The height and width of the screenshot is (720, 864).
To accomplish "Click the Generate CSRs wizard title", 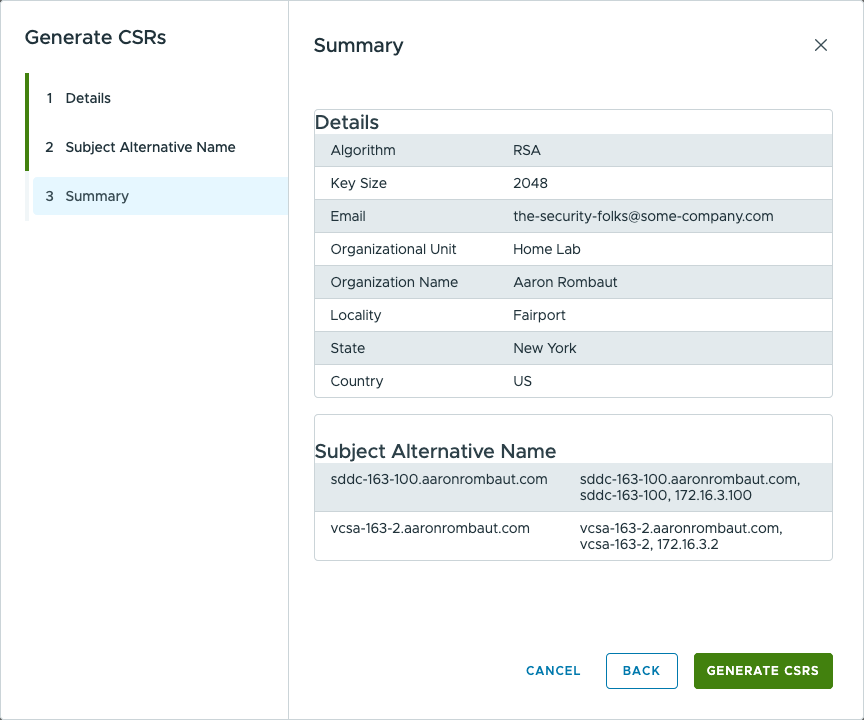I will (x=95, y=38).
